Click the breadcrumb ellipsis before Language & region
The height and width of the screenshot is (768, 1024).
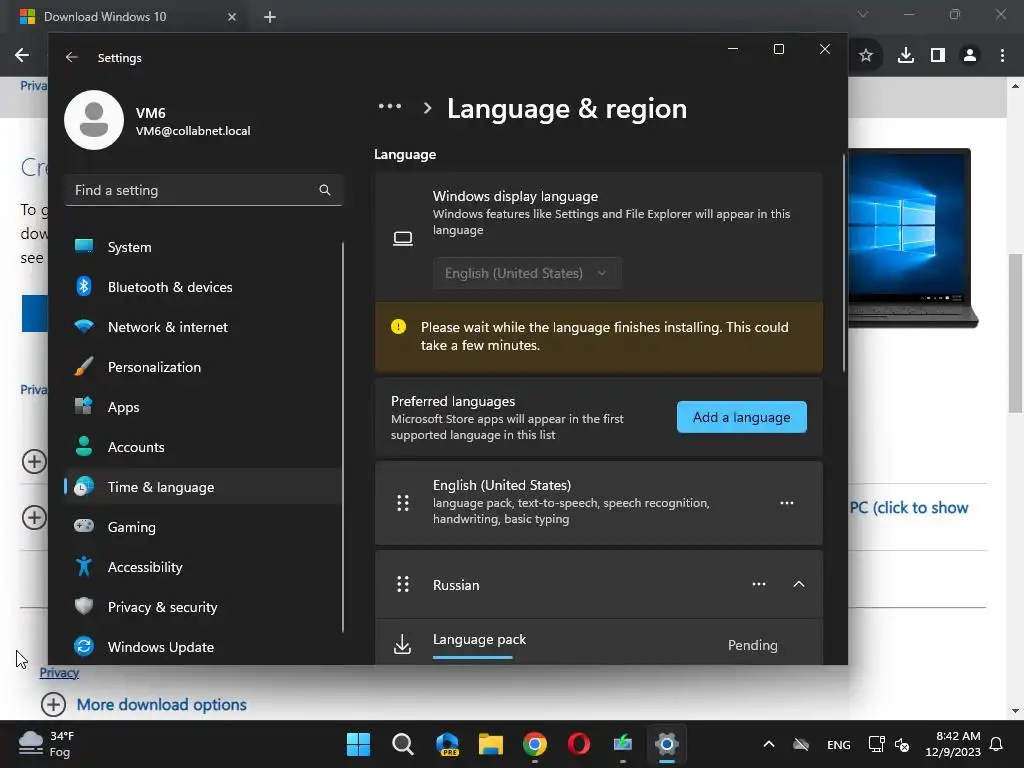390,106
